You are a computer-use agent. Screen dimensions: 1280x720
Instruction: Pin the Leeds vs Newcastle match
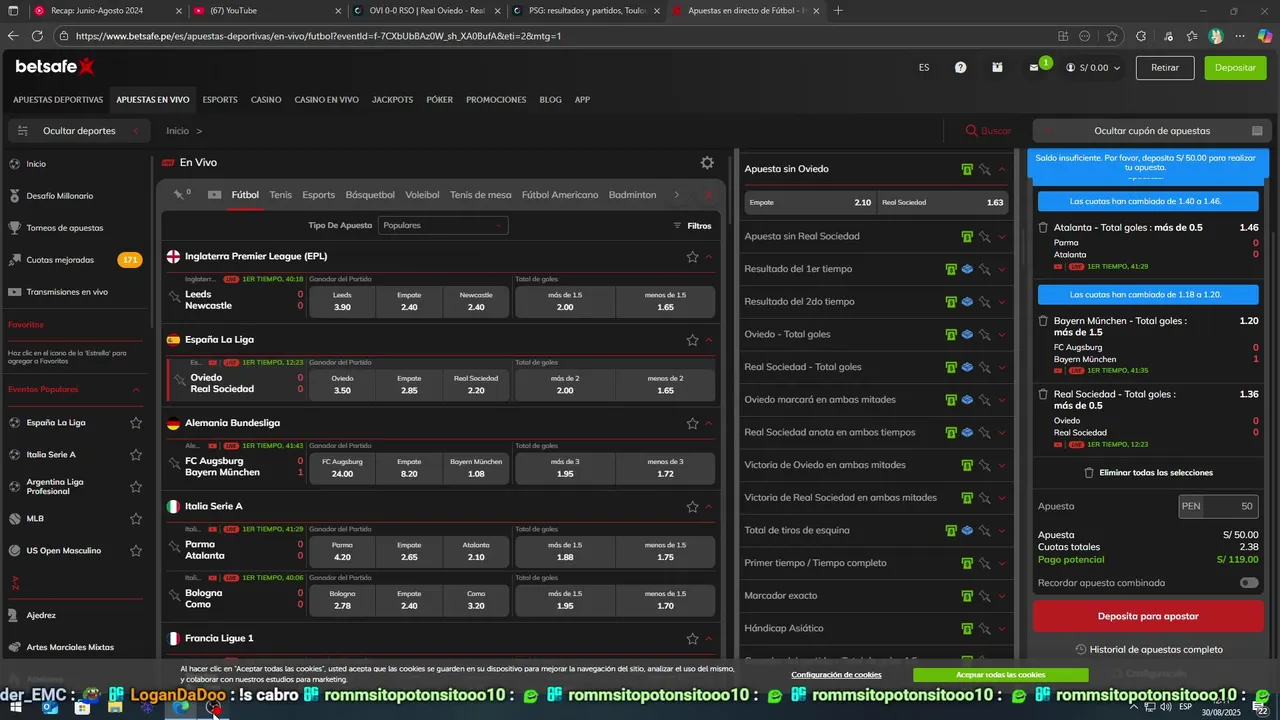click(x=175, y=297)
